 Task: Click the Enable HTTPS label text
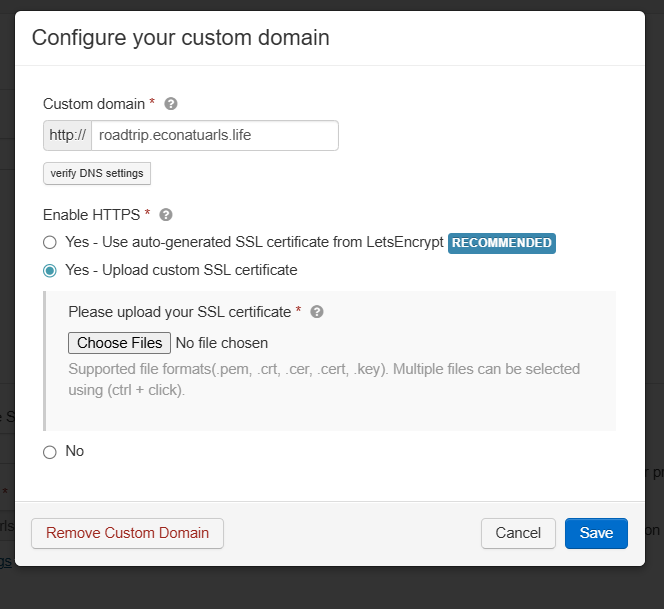(92, 215)
